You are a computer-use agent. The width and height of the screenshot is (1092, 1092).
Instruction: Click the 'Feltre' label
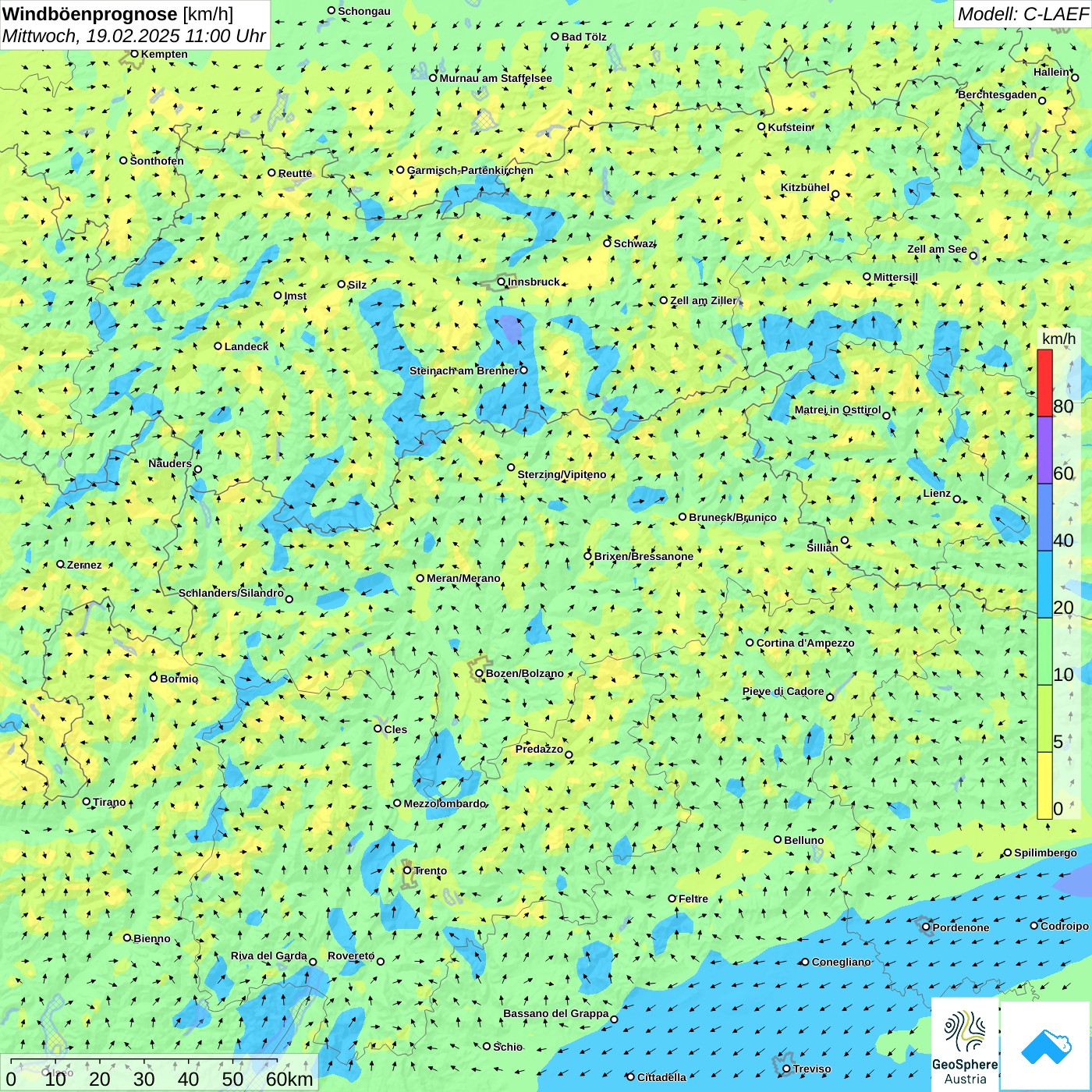click(693, 899)
